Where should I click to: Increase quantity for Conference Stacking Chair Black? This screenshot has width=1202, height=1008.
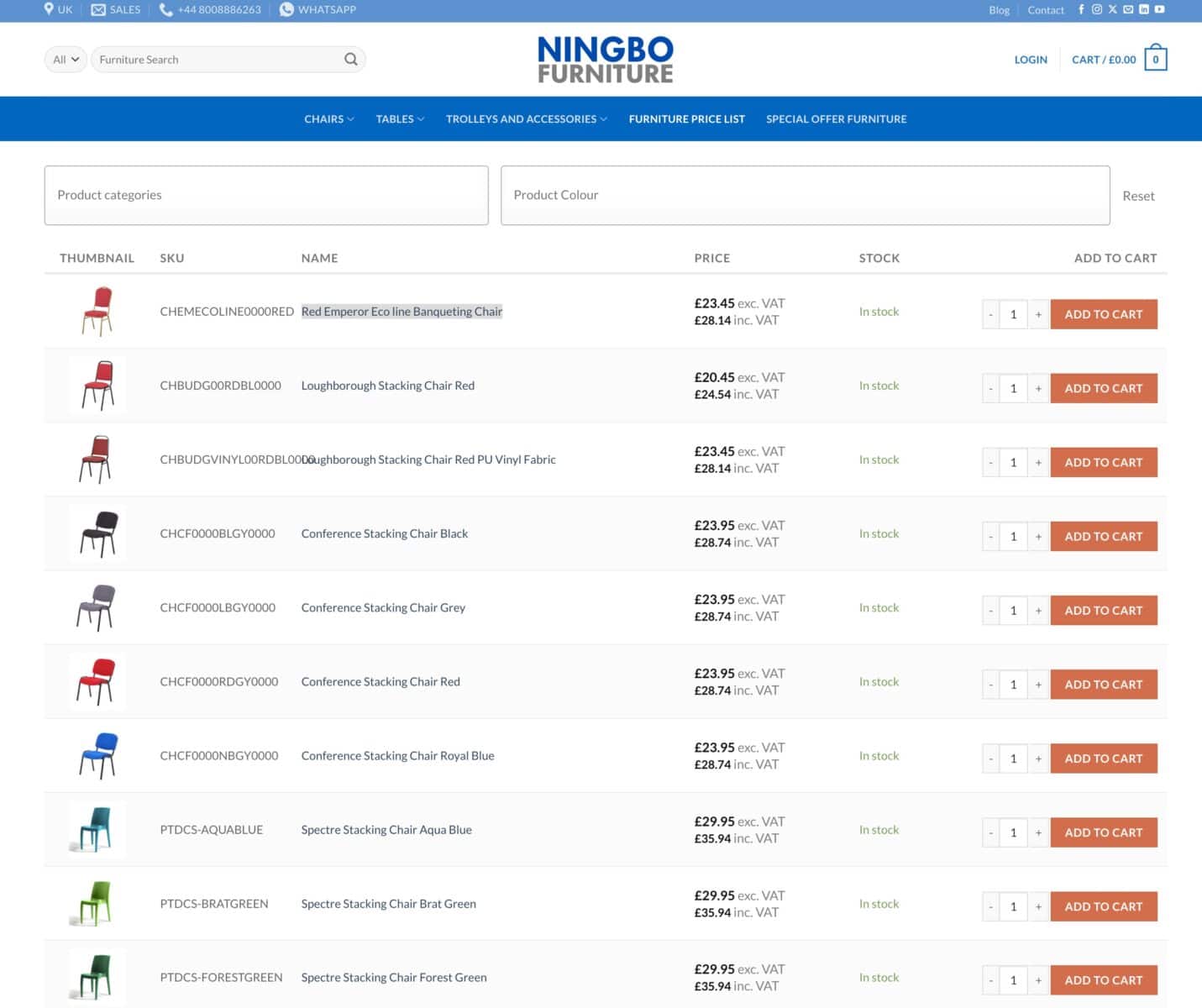[1038, 536]
